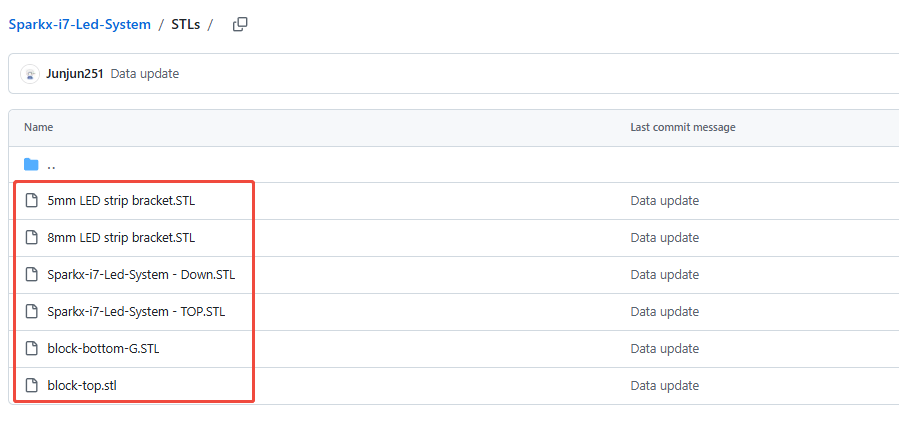Open Junjun251 user profile link
Screen dimensions: 899x426
(75, 74)
